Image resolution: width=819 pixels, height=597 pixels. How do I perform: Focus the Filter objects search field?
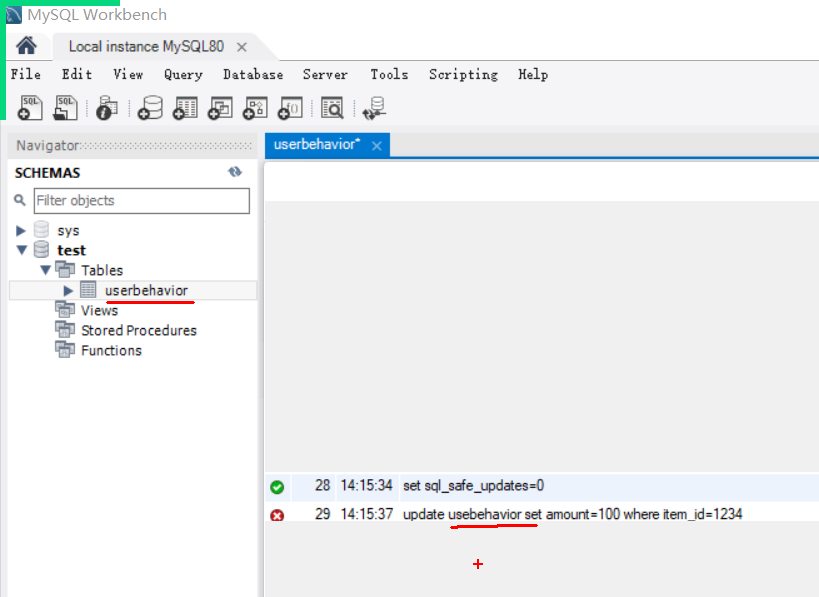tap(142, 201)
